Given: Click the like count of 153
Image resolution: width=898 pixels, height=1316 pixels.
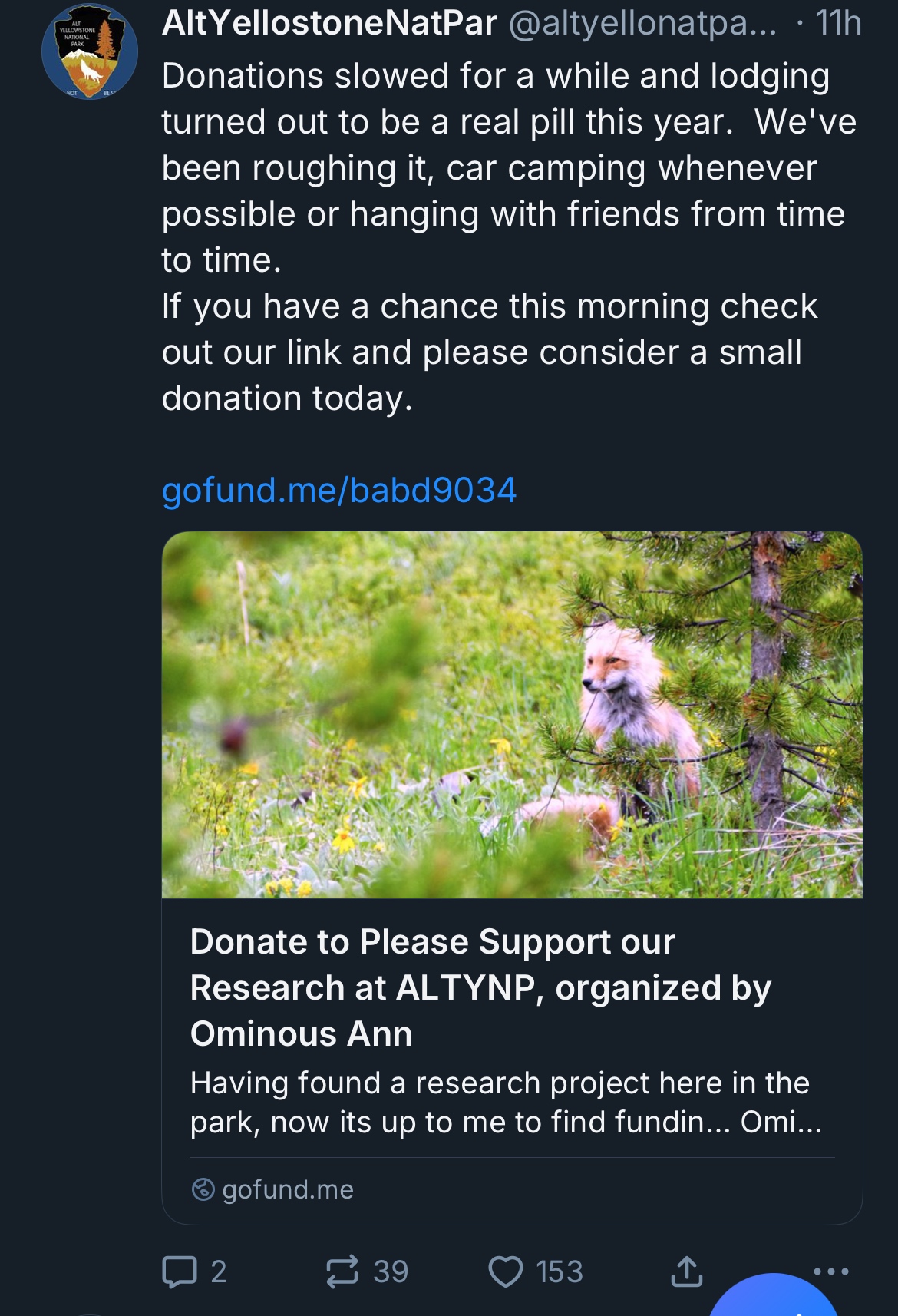Looking at the screenshot, I should tap(560, 1271).
